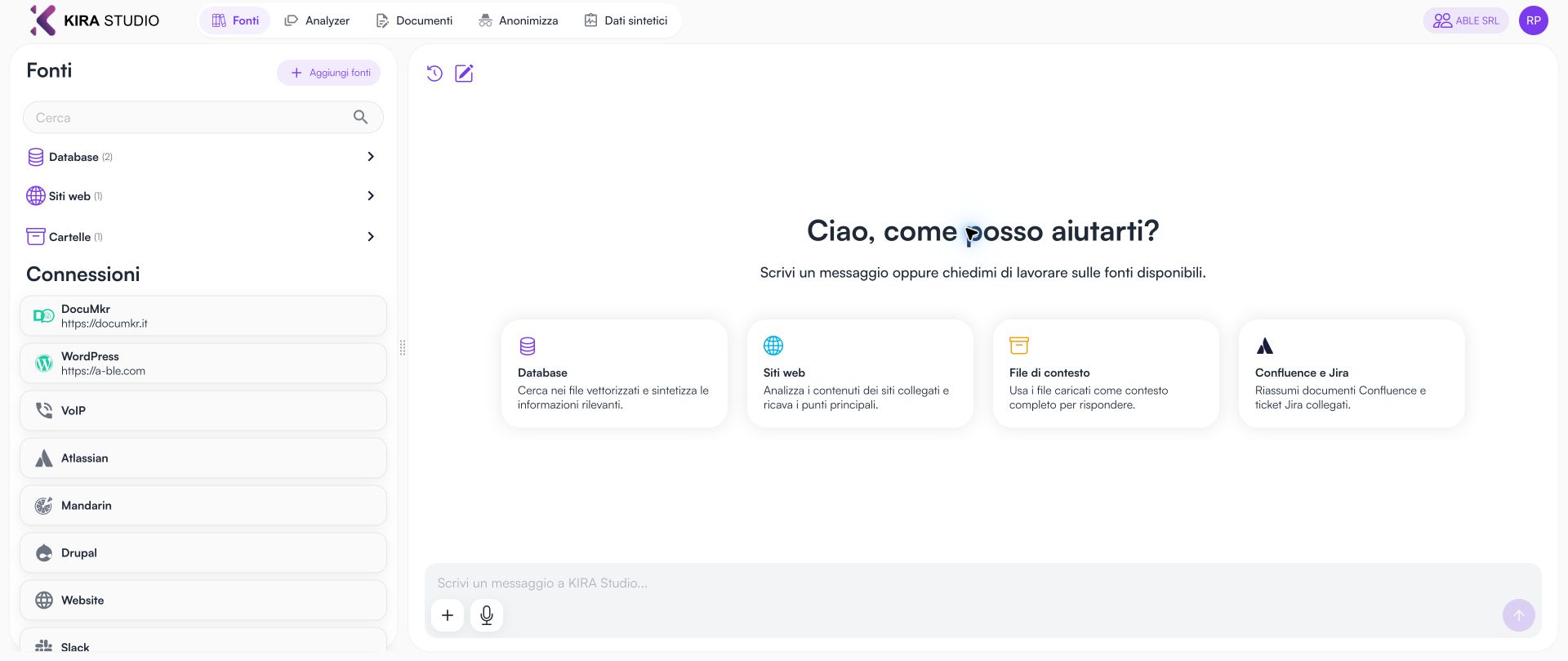1568x661 pixels.
Task: Click the Atlassian connection label
Action: tap(85, 458)
